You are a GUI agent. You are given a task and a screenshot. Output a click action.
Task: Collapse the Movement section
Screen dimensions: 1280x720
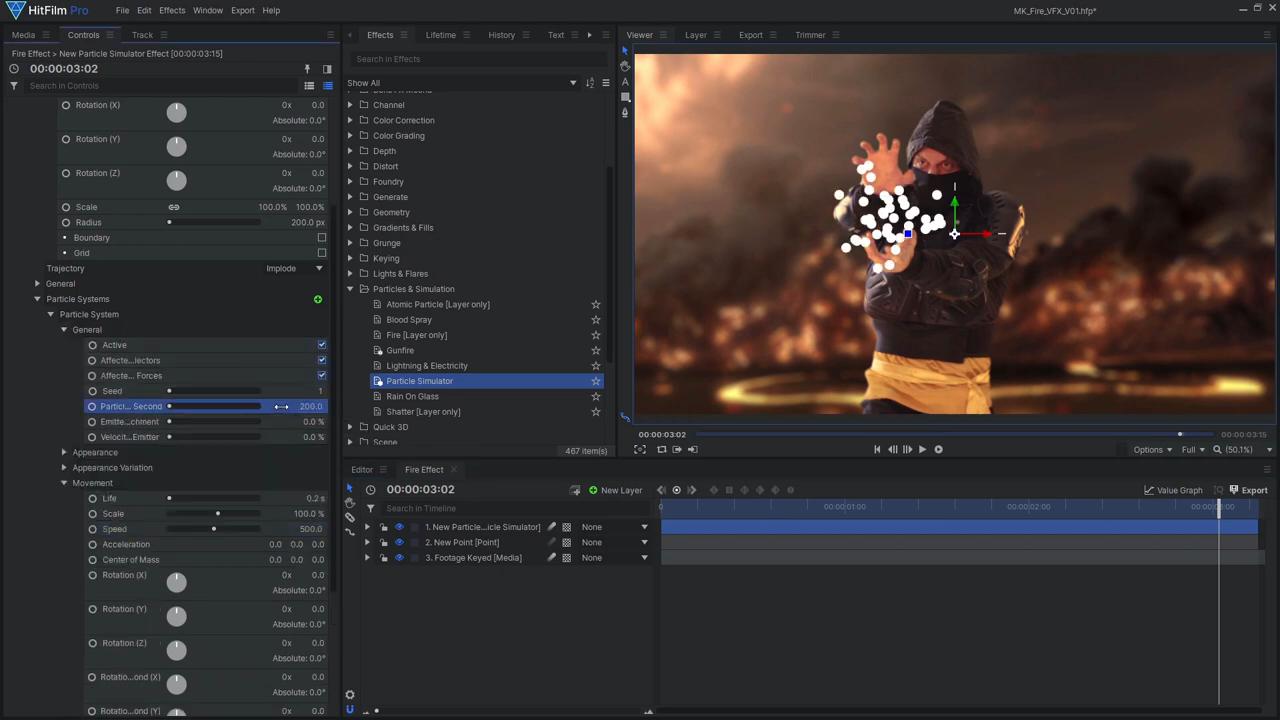tap(64, 483)
